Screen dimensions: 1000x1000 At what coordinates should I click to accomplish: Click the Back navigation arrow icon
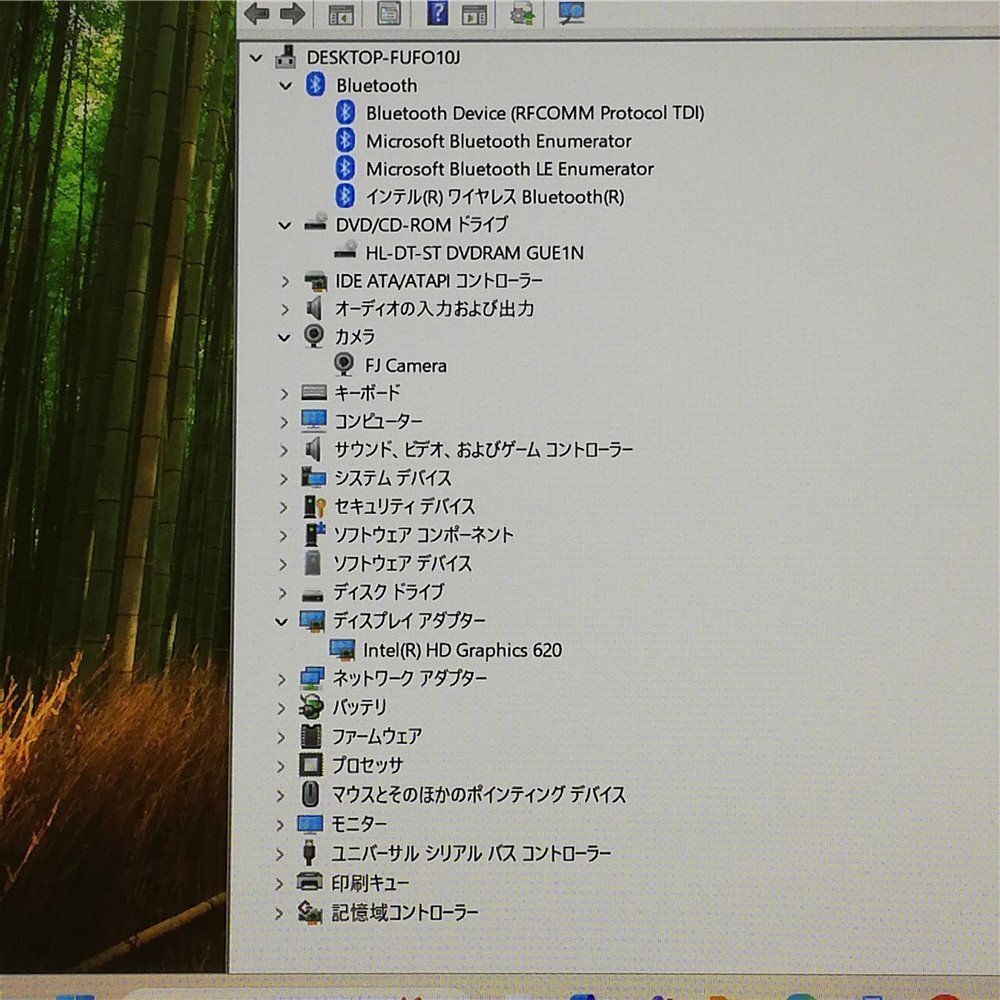click(258, 13)
